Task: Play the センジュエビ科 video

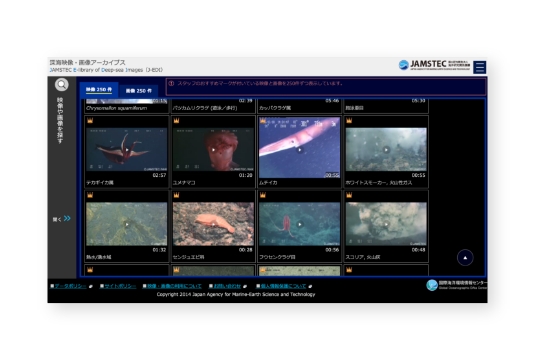Action: 213,224
